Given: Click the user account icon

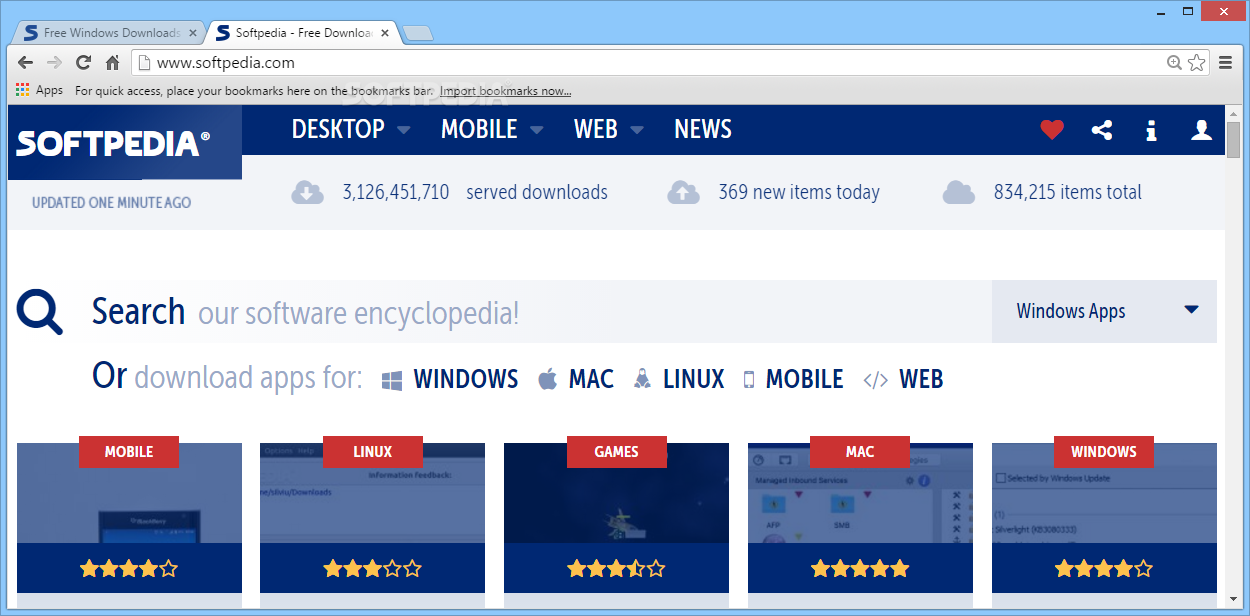Looking at the screenshot, I should click(1202, 130).
